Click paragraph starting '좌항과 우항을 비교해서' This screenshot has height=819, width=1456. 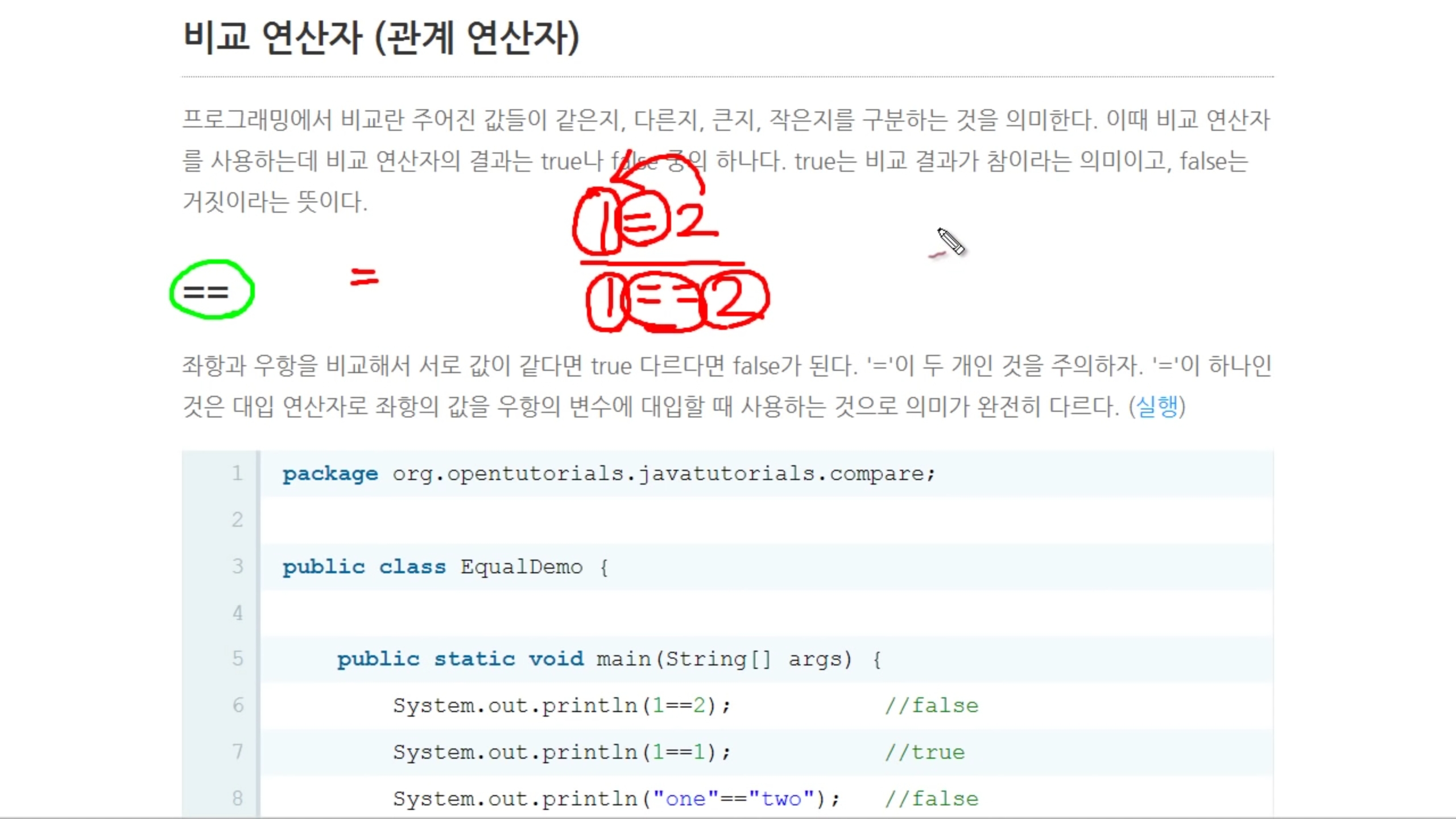[x=727, y=386]
